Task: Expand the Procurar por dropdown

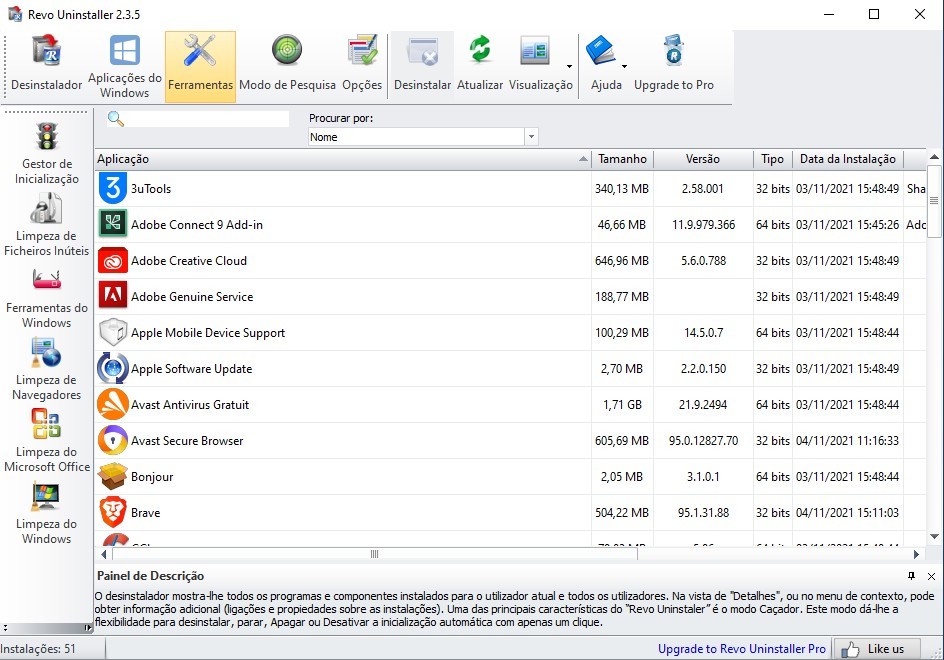Action: [x=531, y=137]
